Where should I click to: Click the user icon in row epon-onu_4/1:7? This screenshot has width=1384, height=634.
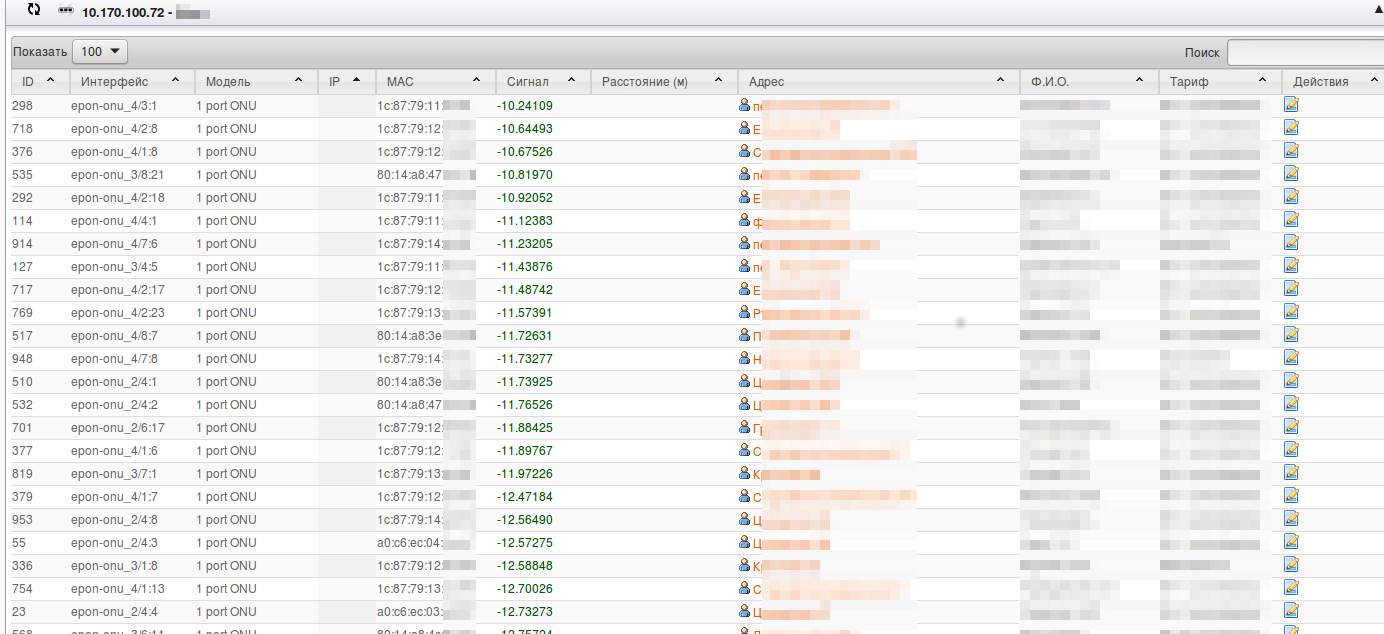pos(744,495)
